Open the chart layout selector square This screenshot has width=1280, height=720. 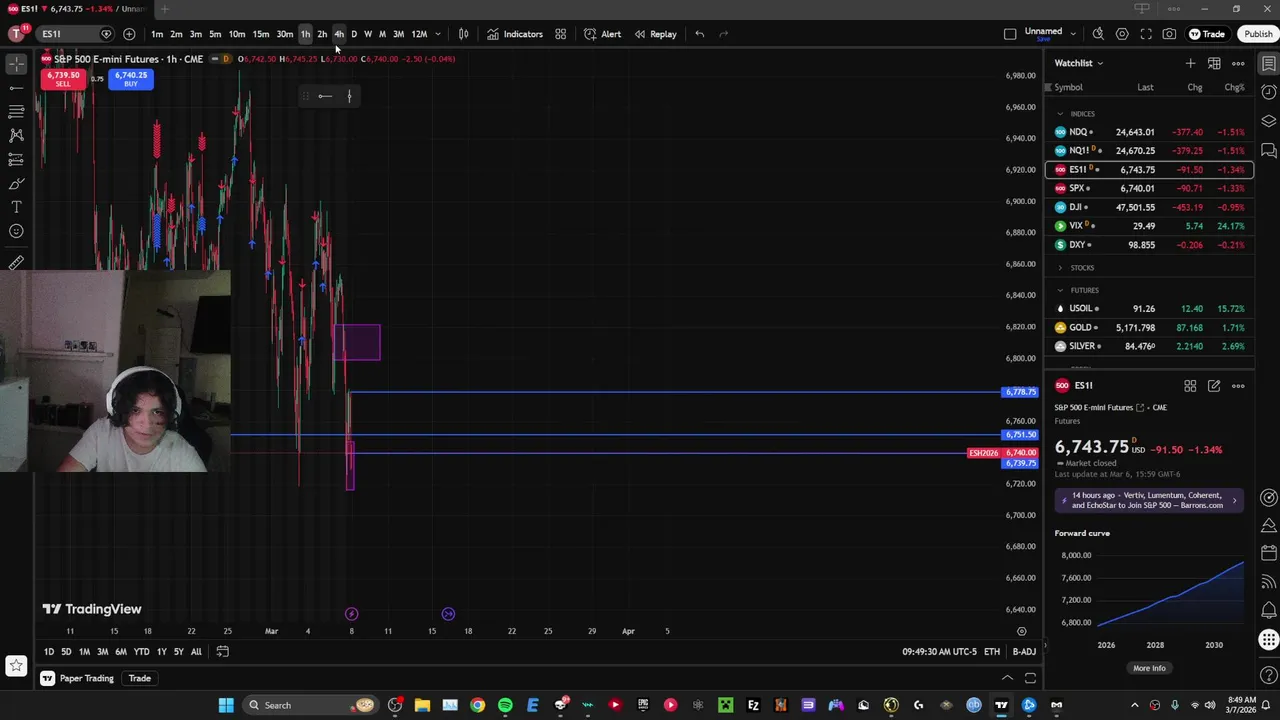[1010, 34]
